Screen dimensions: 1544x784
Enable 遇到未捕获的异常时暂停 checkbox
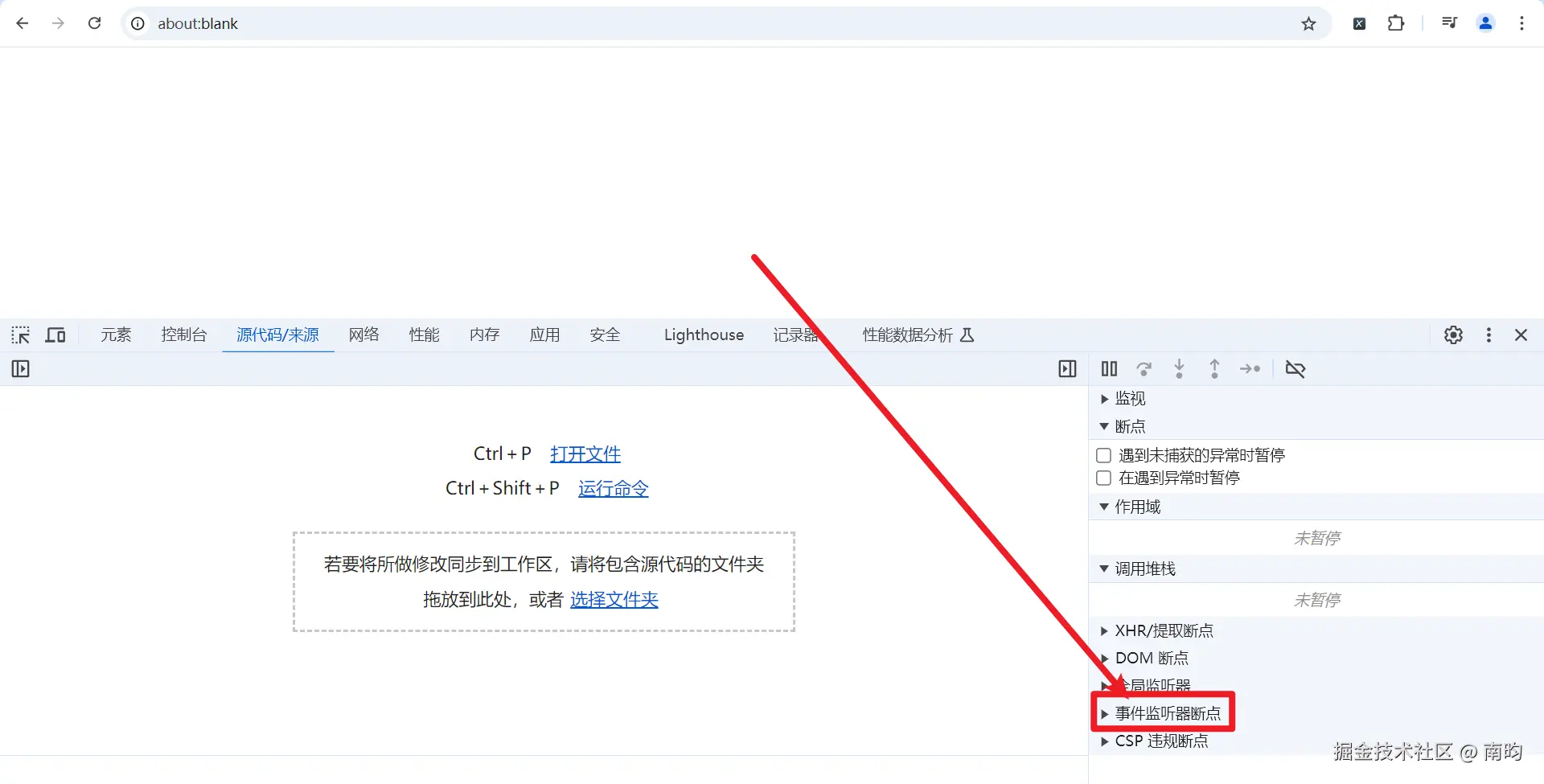[x=1104, y=454]
